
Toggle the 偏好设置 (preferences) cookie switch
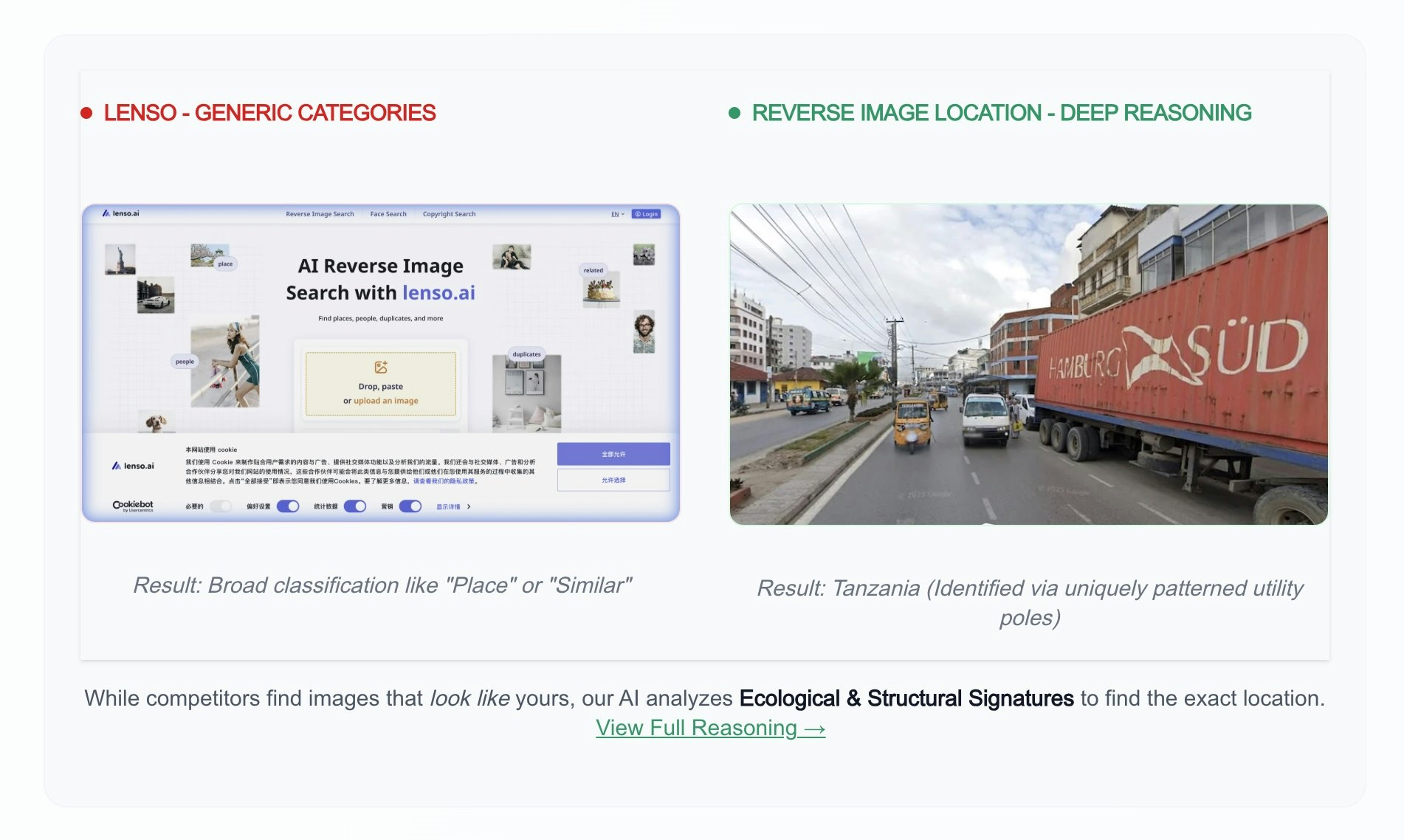pyautogui.click(x=287, y=506)
